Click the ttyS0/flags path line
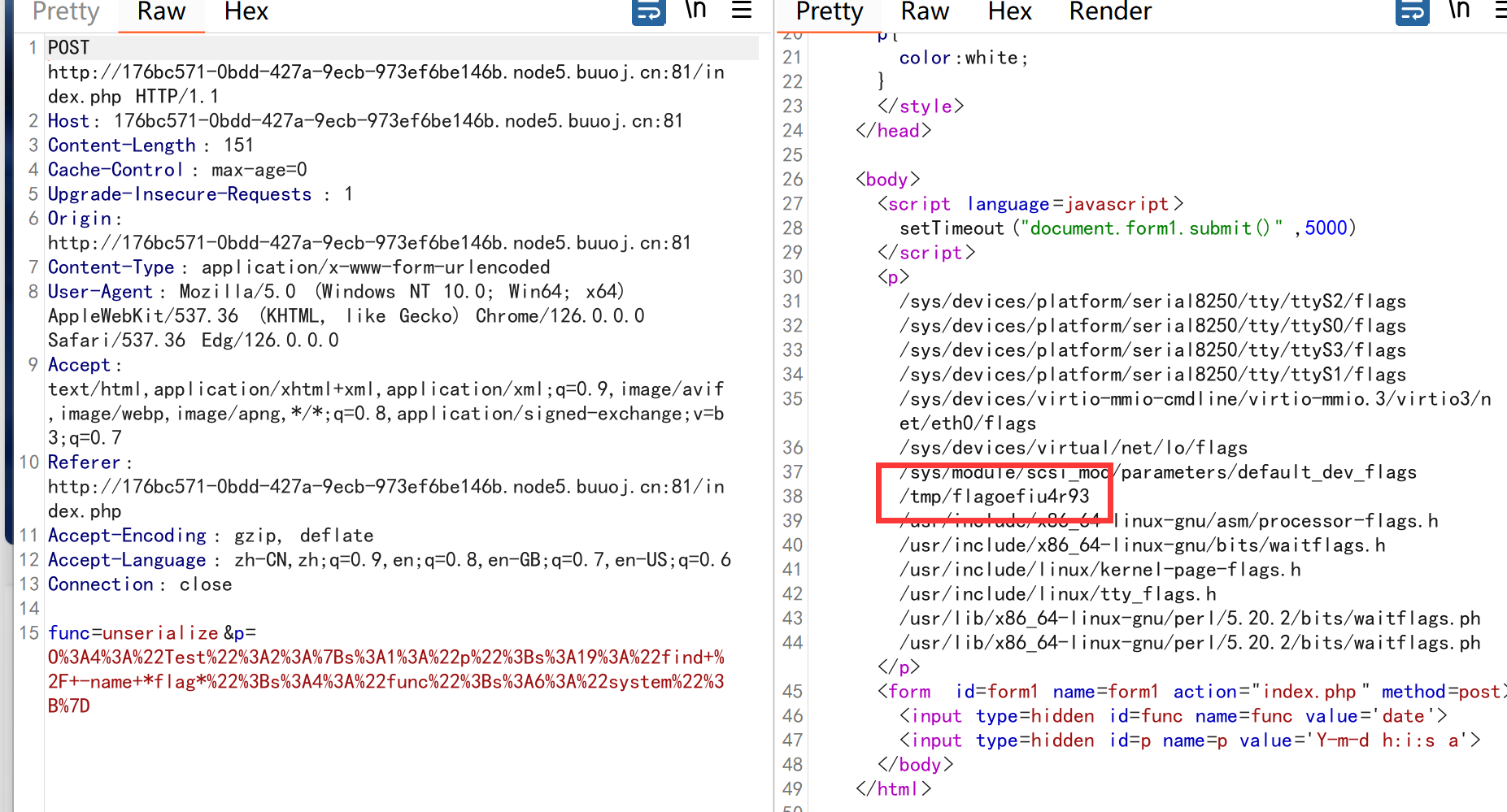 coord(1153,326)
